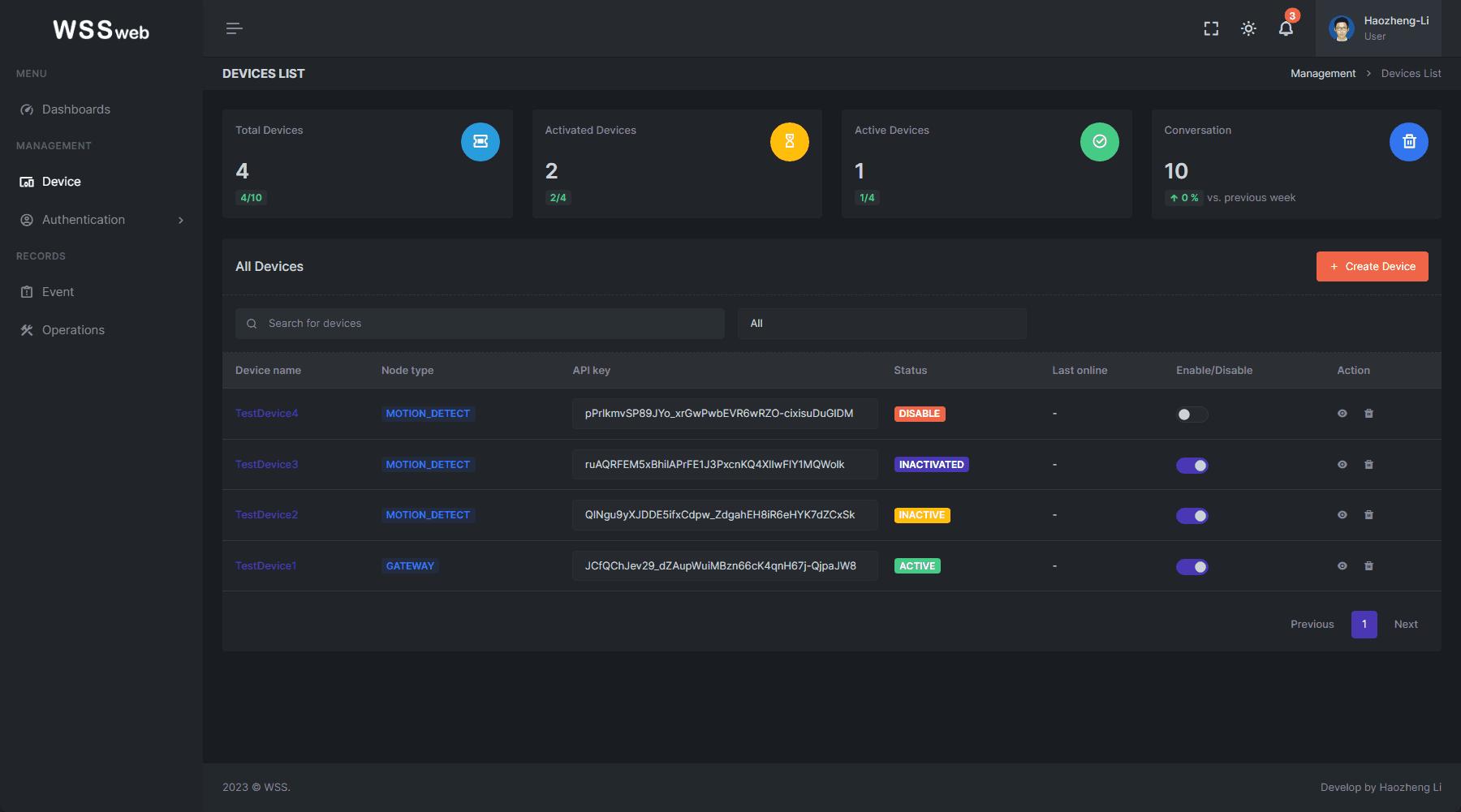
Task: Delete TestDevice1 using trash icon
Action: click(x=1369, y=566)
